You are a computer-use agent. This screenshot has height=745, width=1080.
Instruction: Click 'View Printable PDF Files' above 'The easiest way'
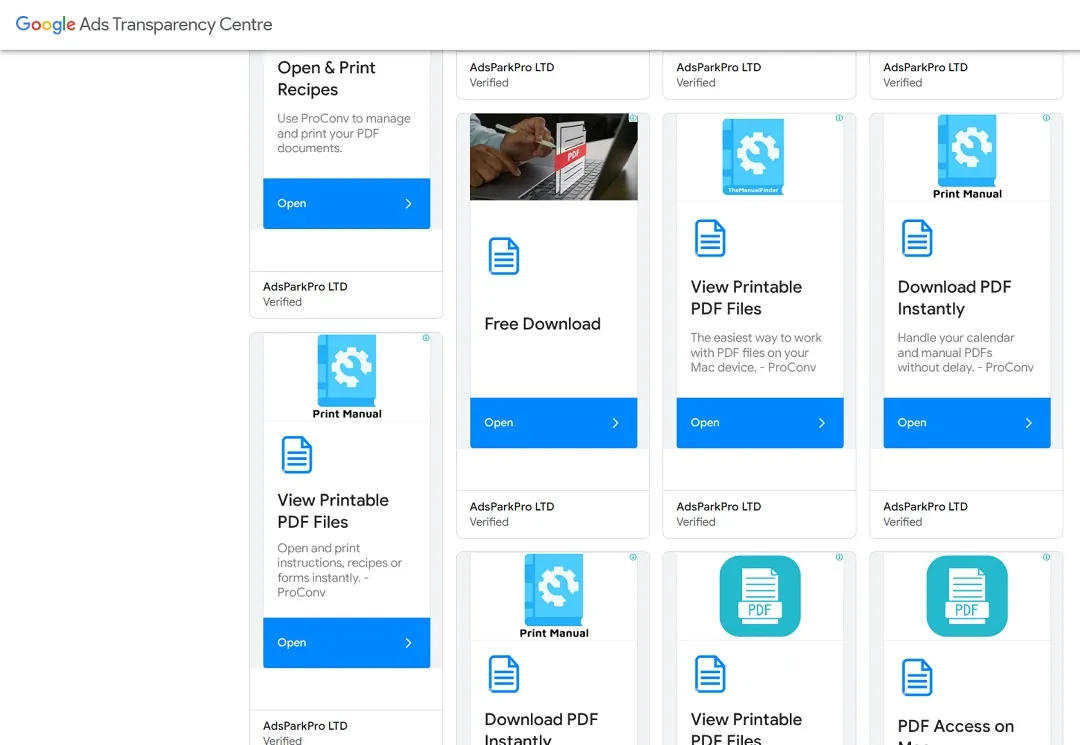(746, 297)
